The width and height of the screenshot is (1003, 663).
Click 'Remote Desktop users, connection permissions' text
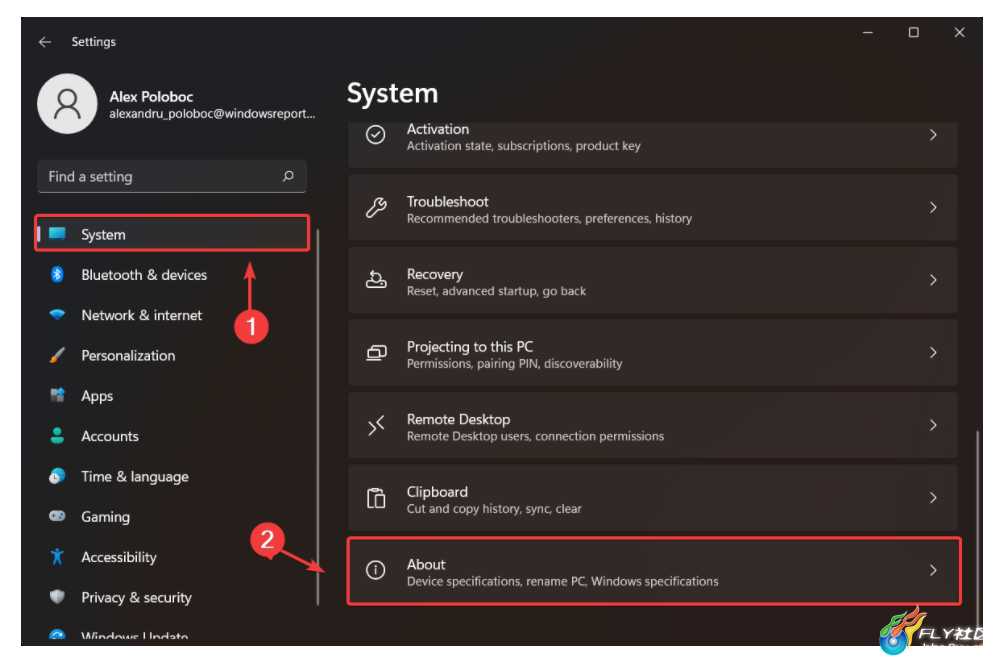535,436
